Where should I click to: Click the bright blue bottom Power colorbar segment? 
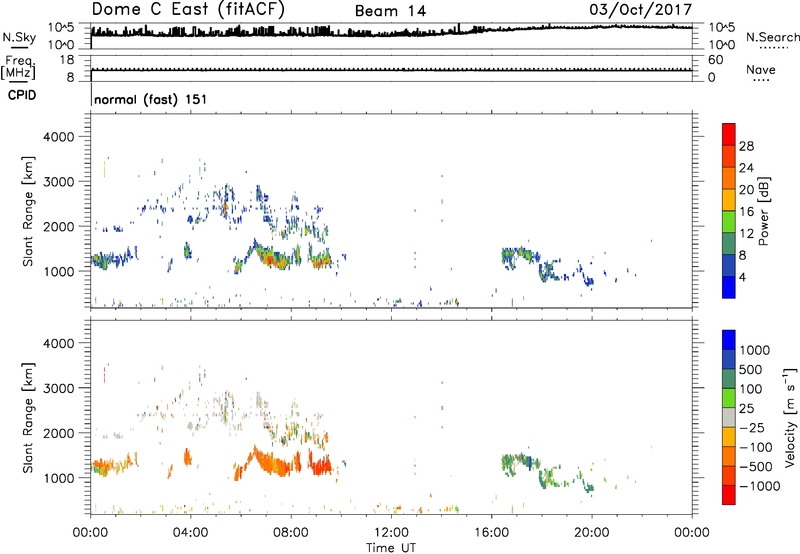pos(729,287)
